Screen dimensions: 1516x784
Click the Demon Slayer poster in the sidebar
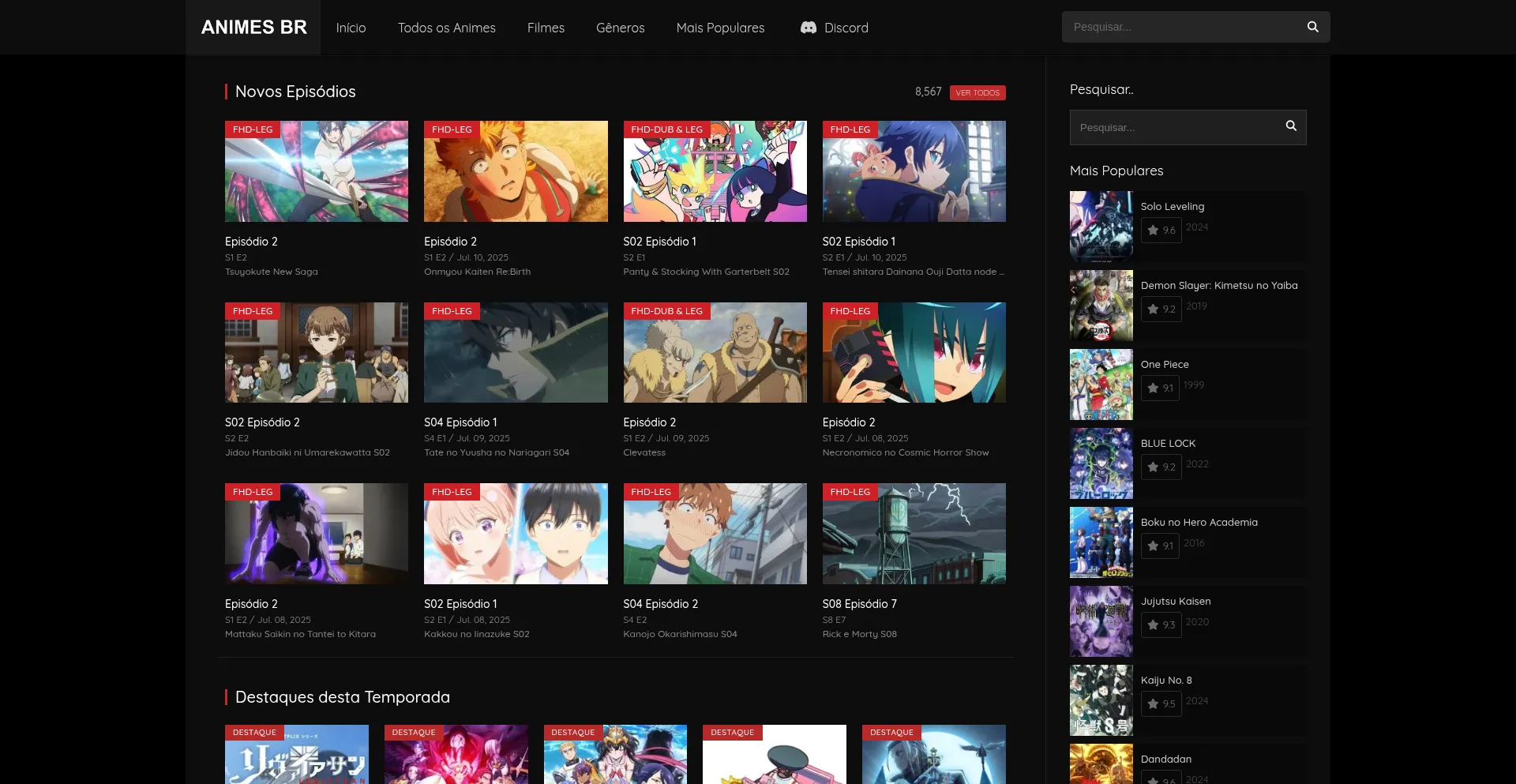point(1101,306)
